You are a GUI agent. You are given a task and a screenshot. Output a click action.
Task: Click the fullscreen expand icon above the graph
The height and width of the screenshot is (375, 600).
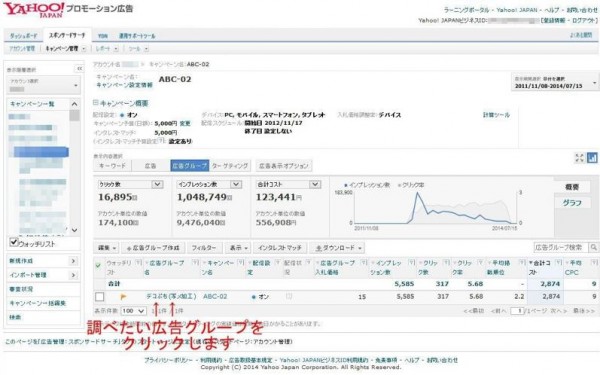(x=579, y=158)
